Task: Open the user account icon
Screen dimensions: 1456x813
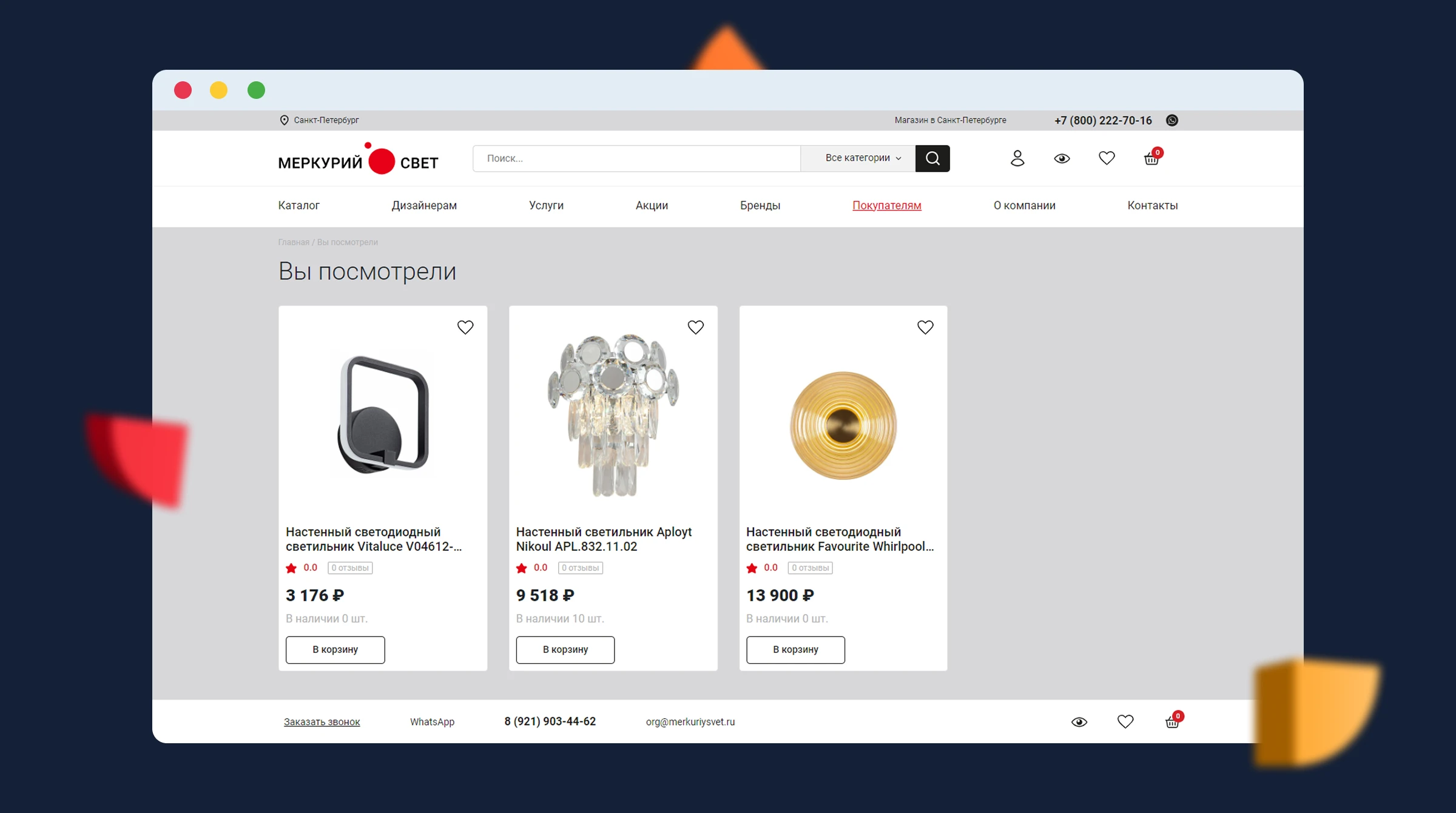Action: coord(1017,158)
